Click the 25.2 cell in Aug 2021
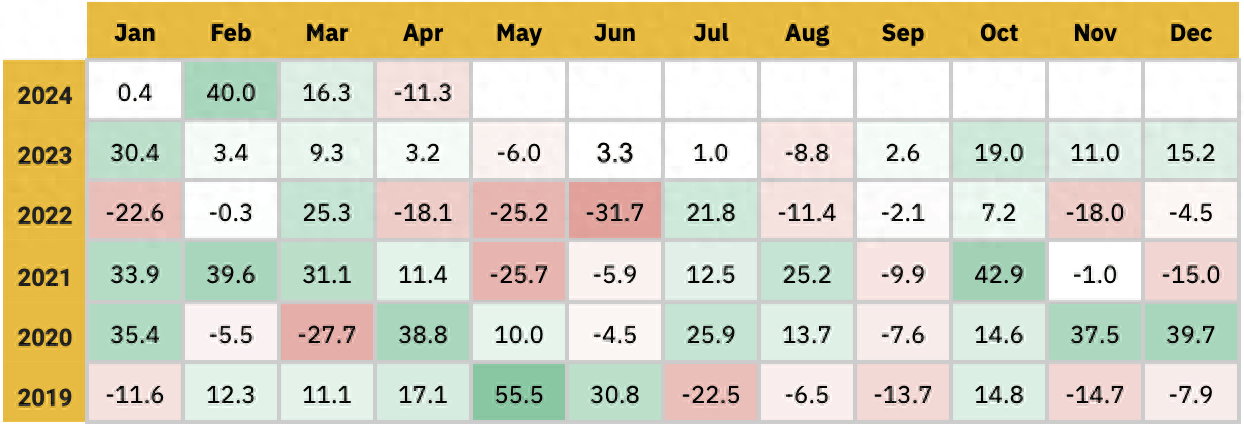The height and width of the screenshot is (426, 1244). [x=807, y=273]
